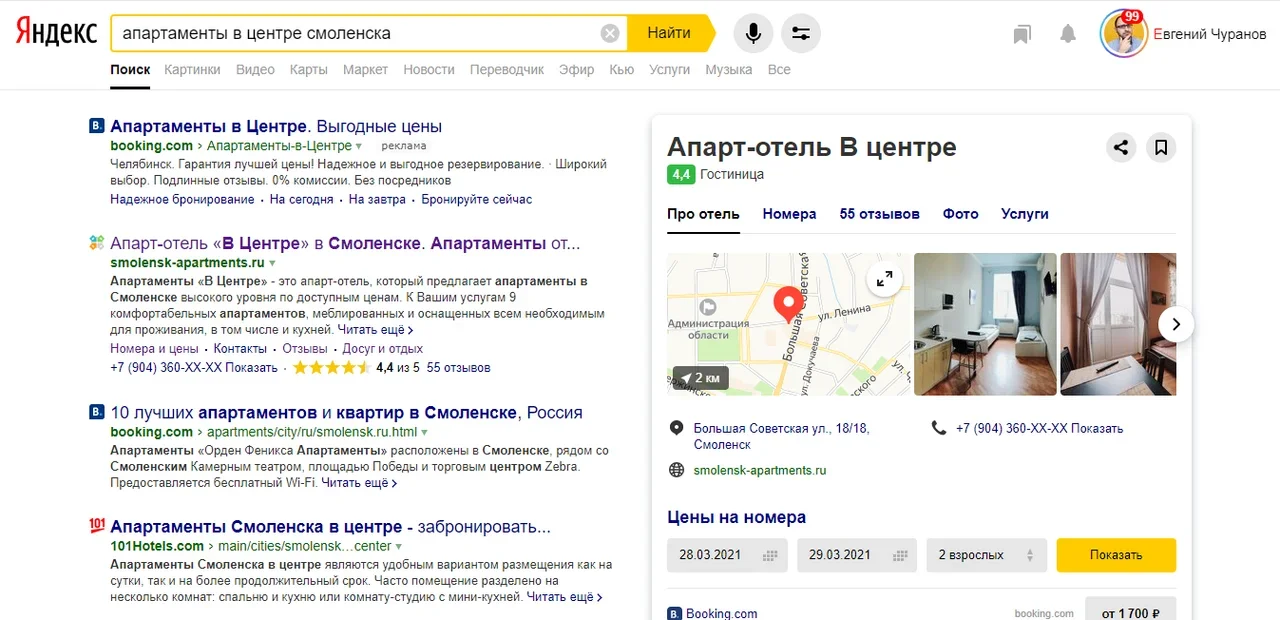Click the smolensk-apartments.ru result favicon
Screen dimensions: 1280x620
pos(97,243)
